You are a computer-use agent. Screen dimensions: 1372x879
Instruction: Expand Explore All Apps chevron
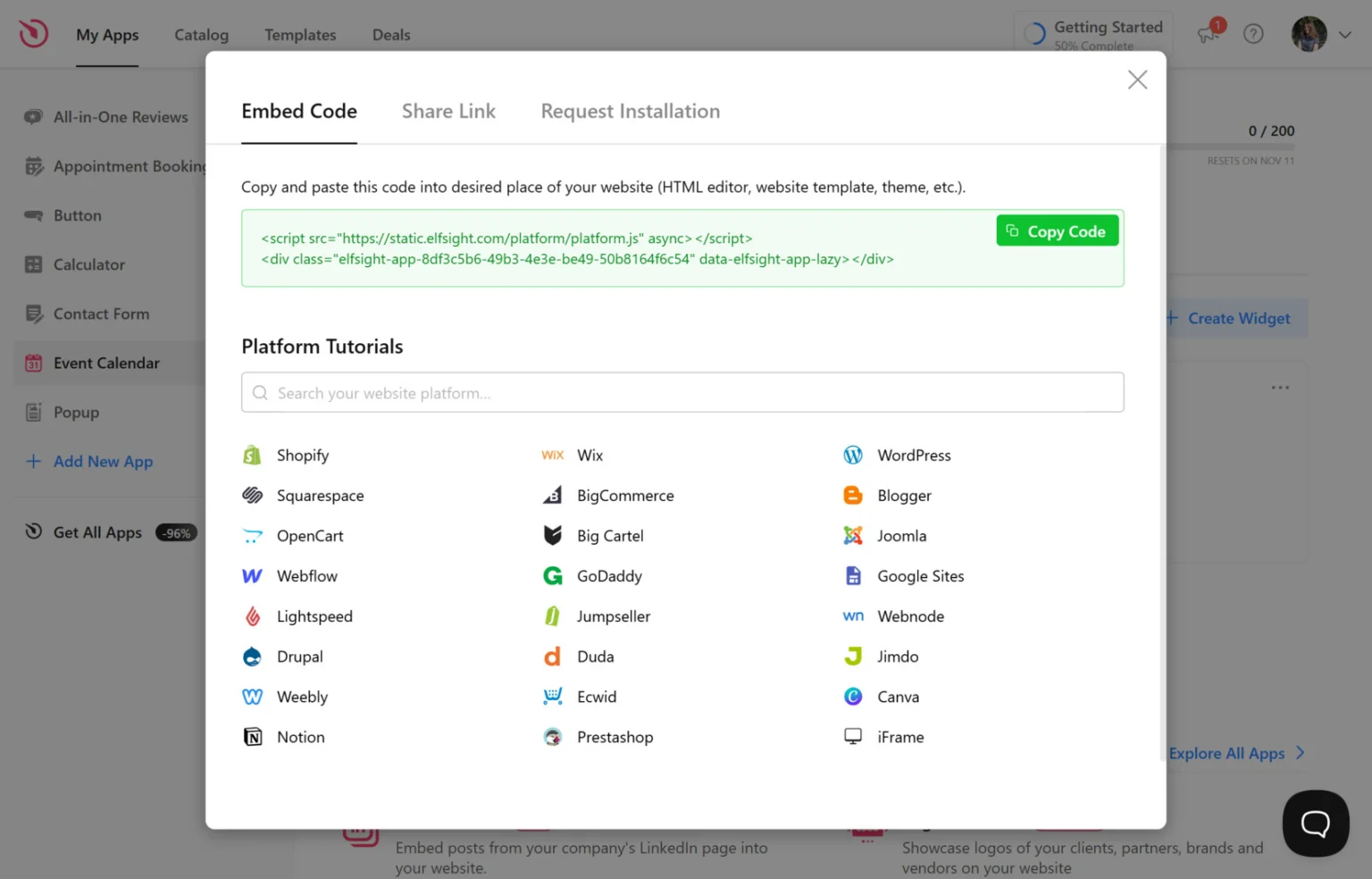point(1301,753)
